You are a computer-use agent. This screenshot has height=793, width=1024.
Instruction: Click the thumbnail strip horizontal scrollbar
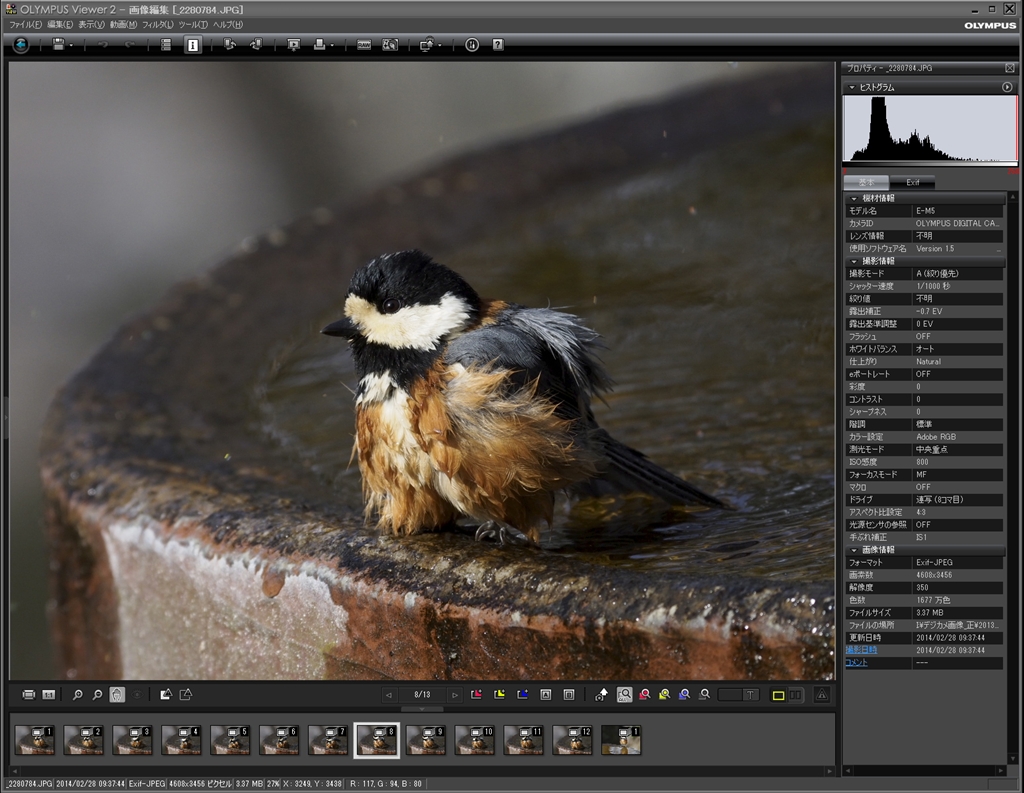point(420,771)
